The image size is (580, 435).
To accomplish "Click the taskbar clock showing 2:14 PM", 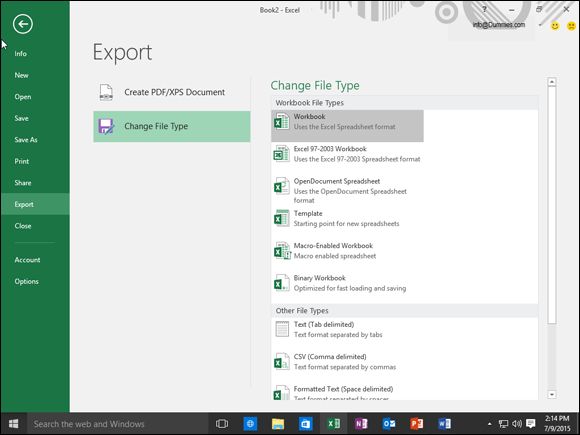I will (x=557, y=424).
